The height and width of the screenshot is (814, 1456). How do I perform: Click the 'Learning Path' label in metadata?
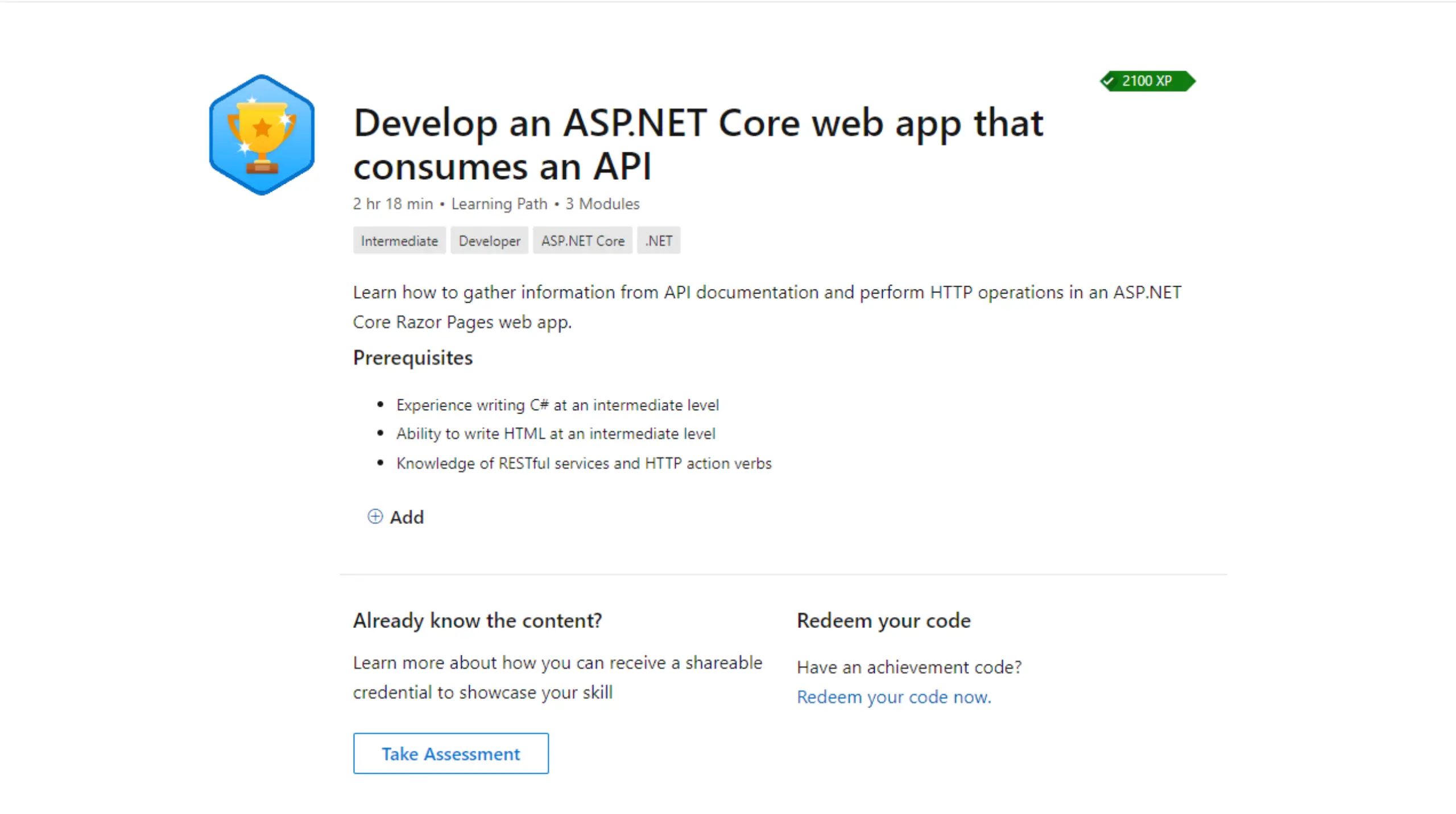(499, 204)
